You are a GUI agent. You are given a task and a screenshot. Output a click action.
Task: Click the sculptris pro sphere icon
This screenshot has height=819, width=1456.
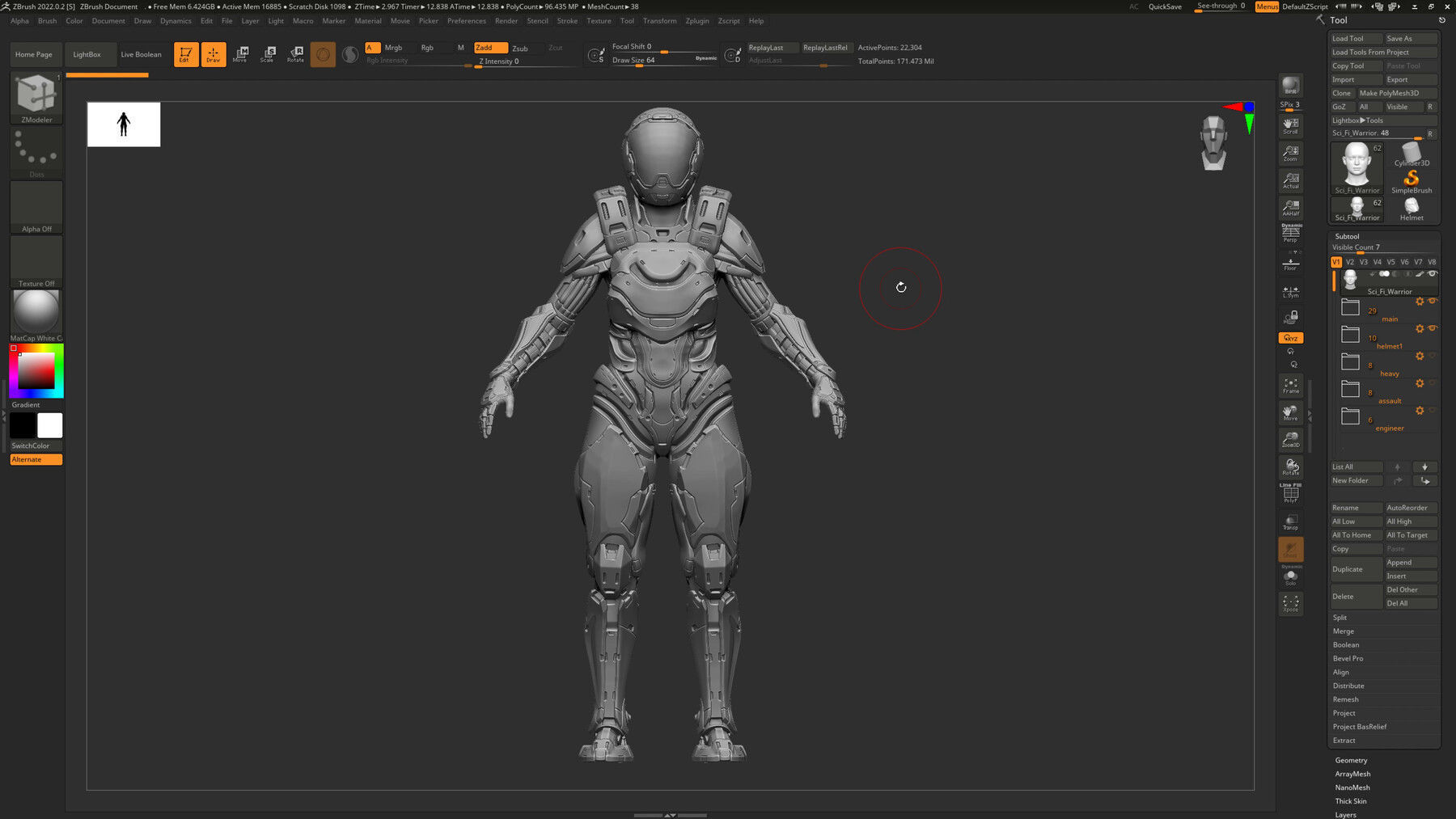pos(350,54)
